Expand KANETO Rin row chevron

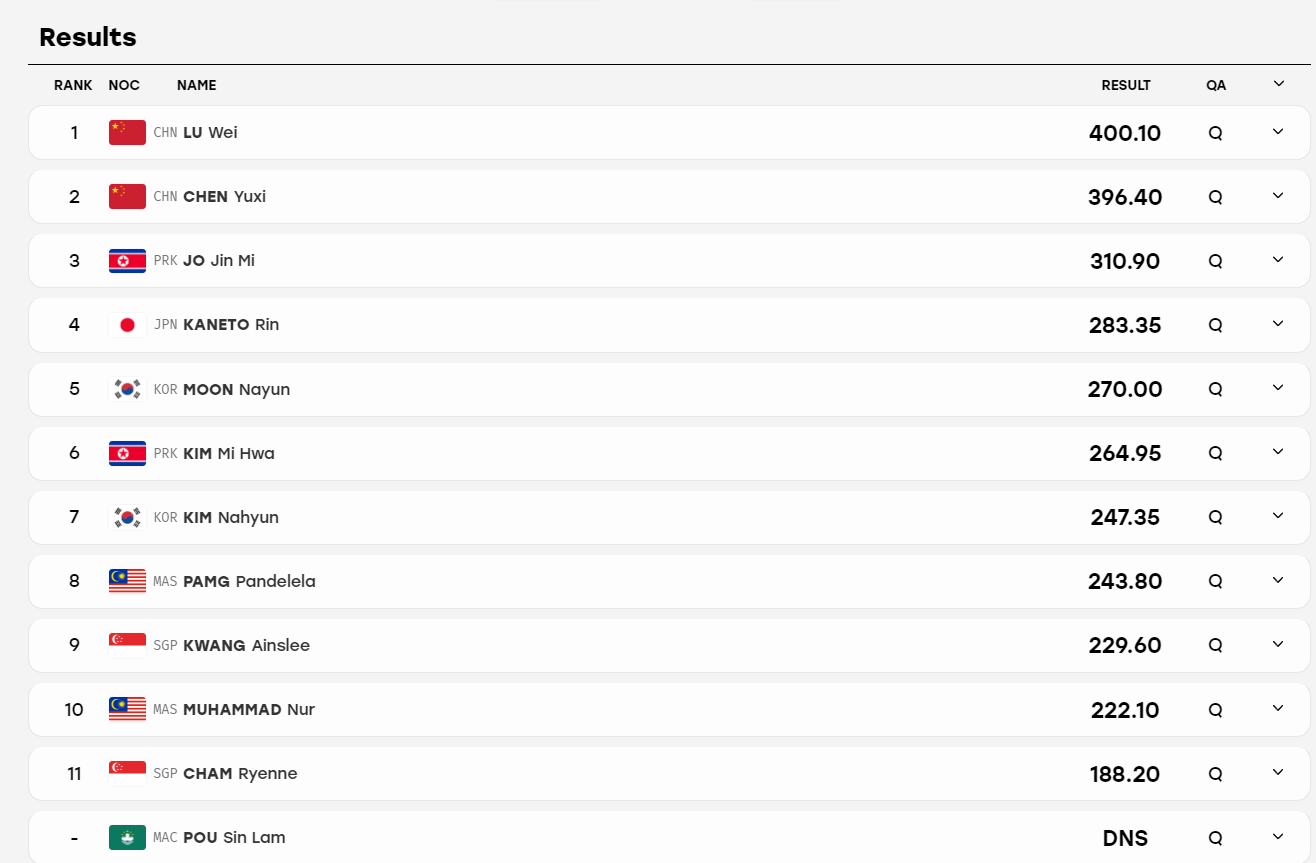(x=1278, y=324)
